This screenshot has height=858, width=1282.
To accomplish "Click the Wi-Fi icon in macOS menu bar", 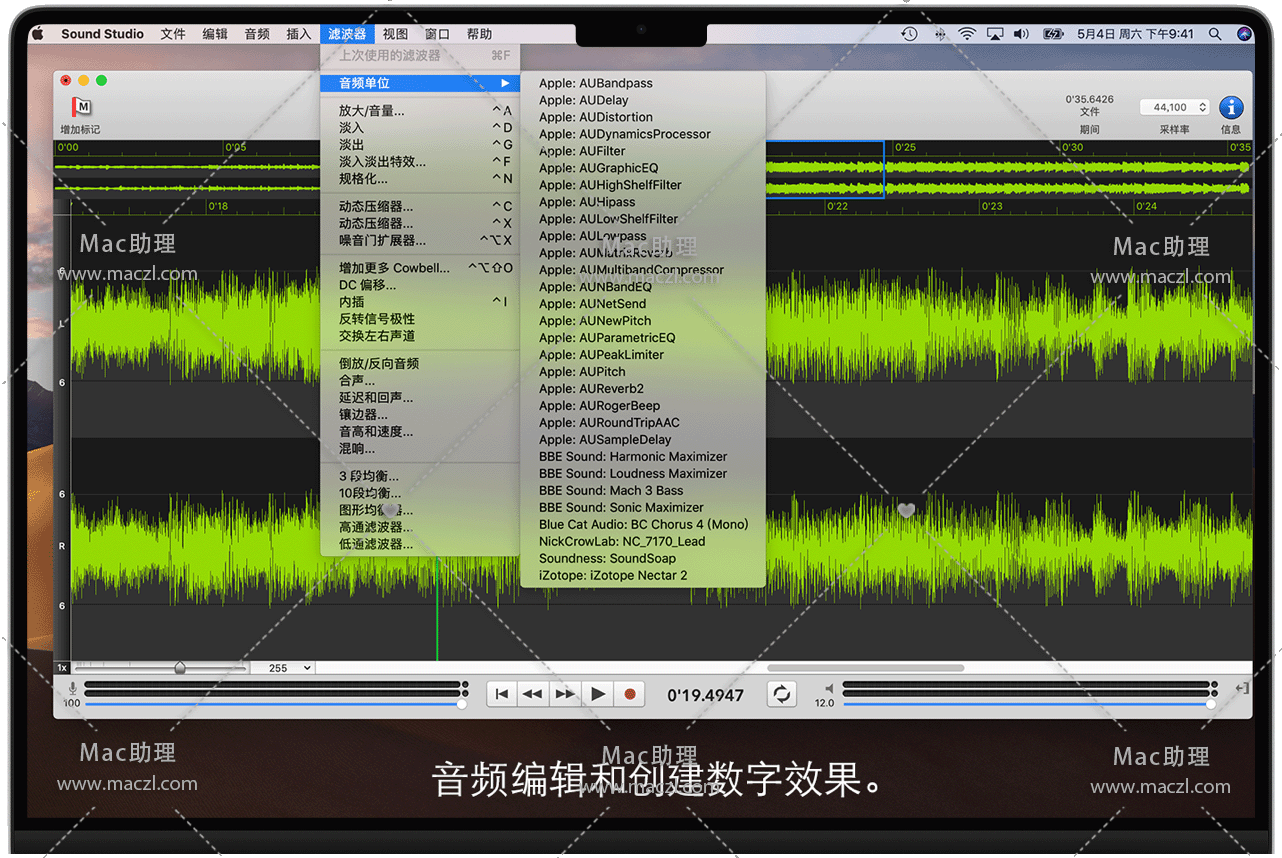I will click(x=966, y=34).
